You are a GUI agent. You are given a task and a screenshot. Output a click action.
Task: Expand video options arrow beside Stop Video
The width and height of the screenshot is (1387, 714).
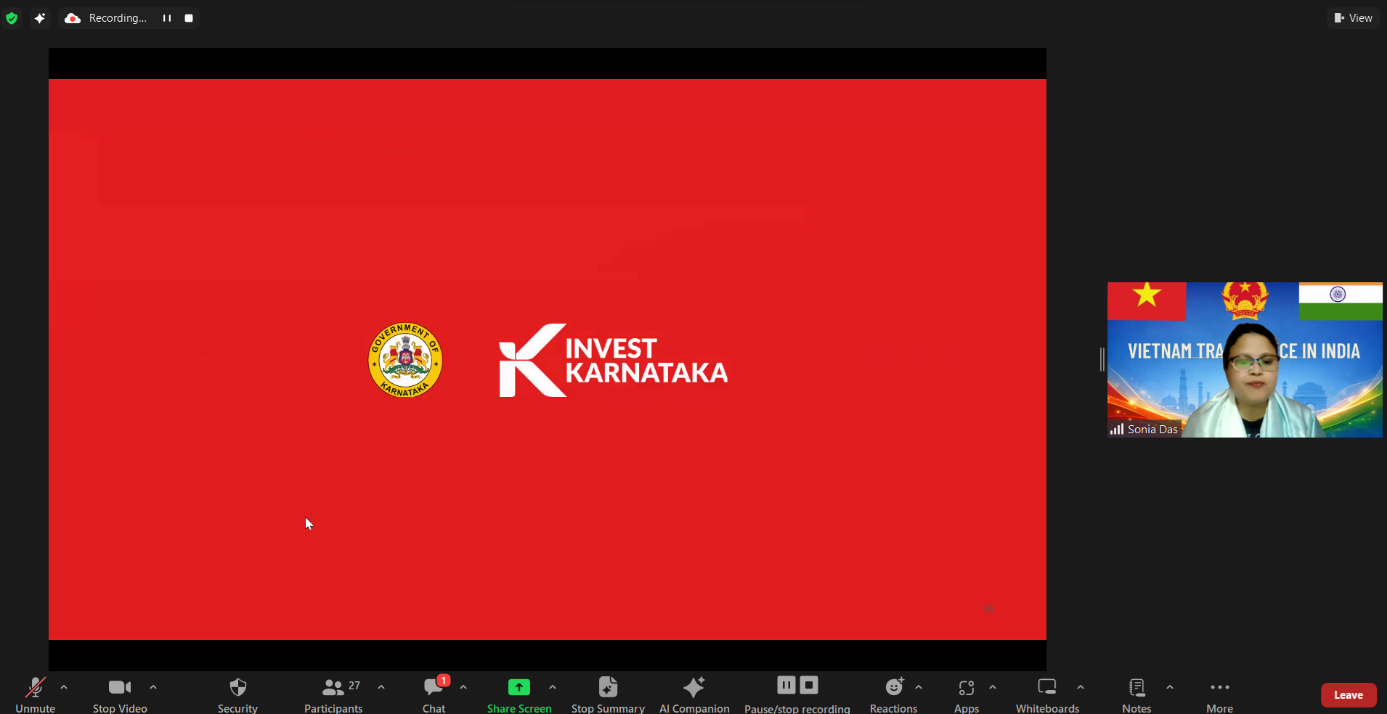point(153,688)
